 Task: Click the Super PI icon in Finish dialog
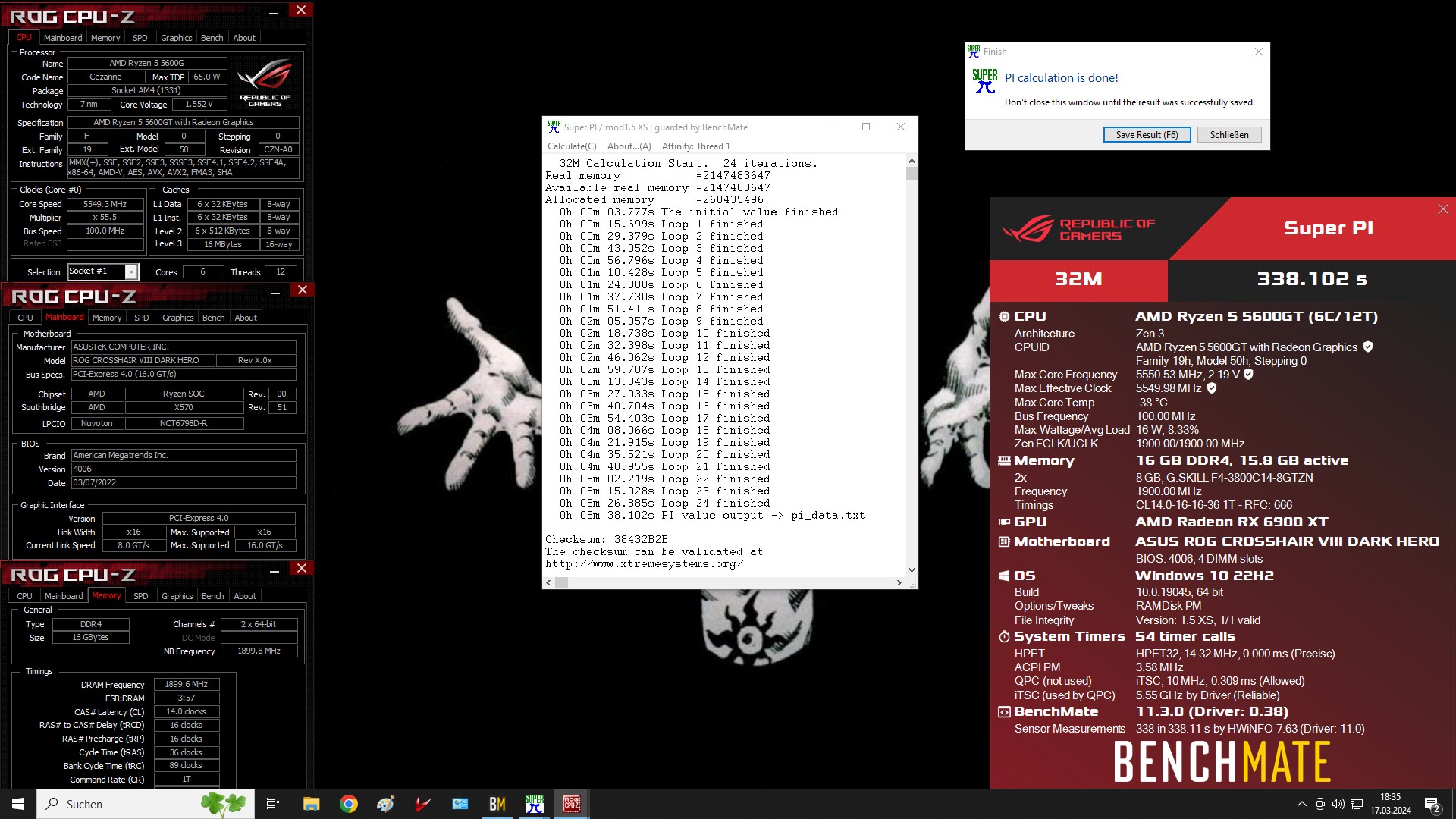pos(985,81)
